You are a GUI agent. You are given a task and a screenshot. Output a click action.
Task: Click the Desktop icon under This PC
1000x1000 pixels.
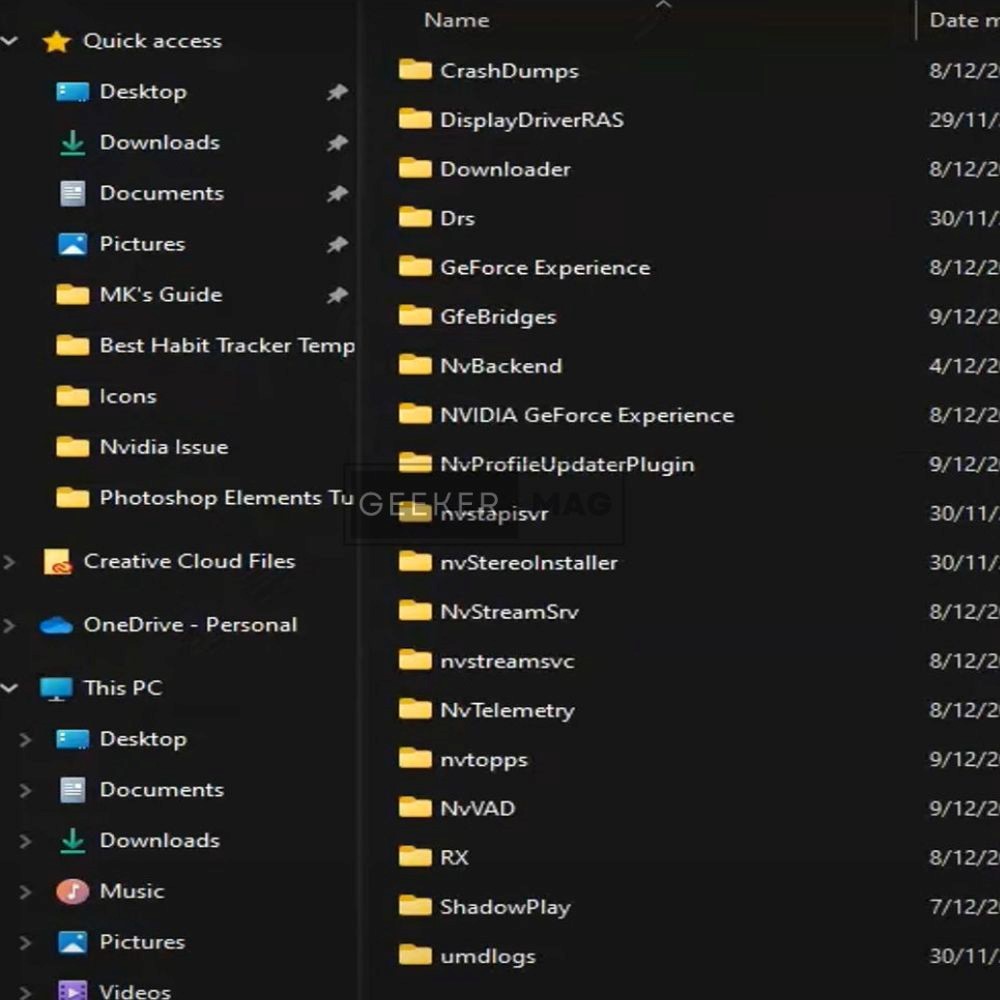click(x=72, y=739)
